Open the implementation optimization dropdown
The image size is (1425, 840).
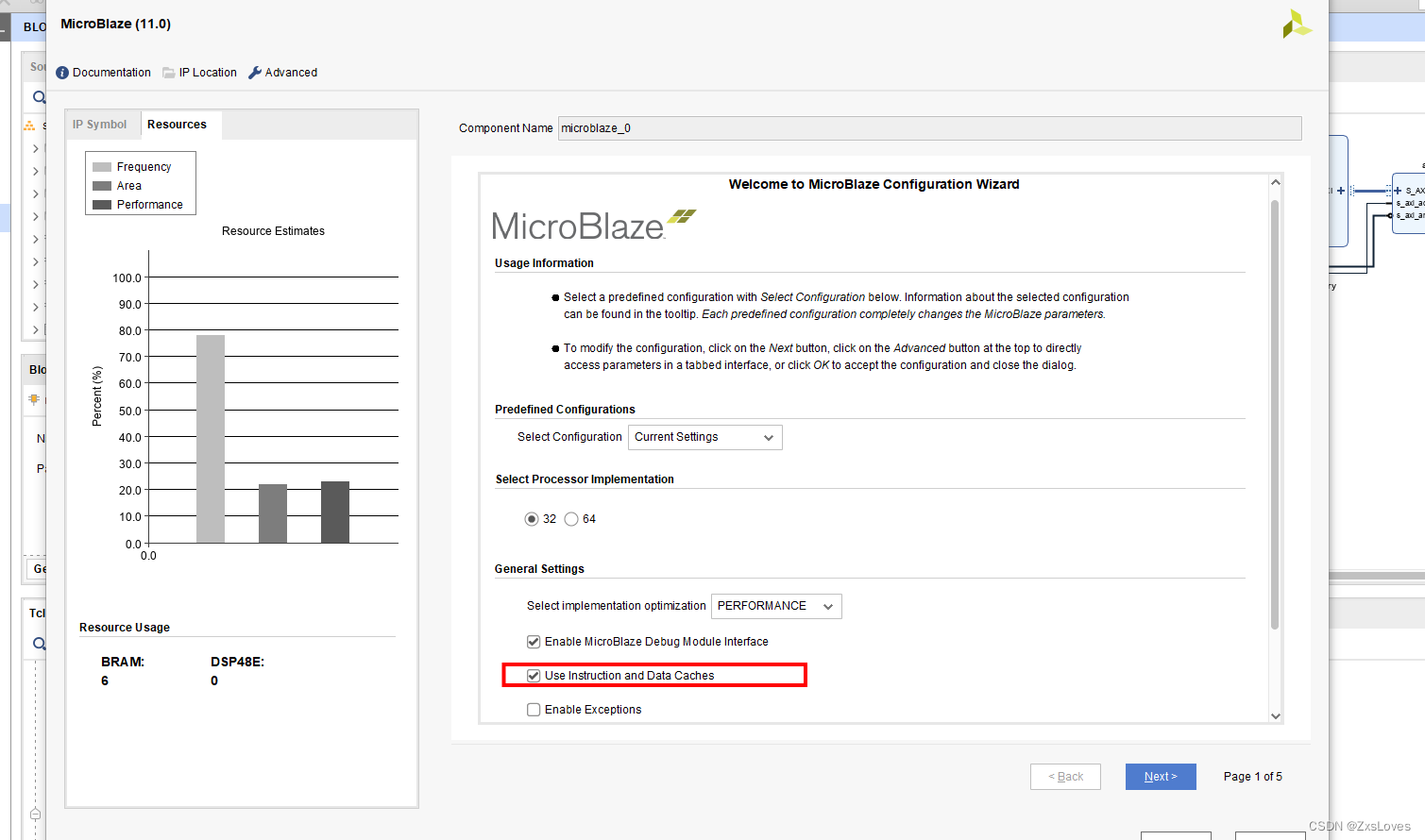pyautogui.click(x=775, y=606)
